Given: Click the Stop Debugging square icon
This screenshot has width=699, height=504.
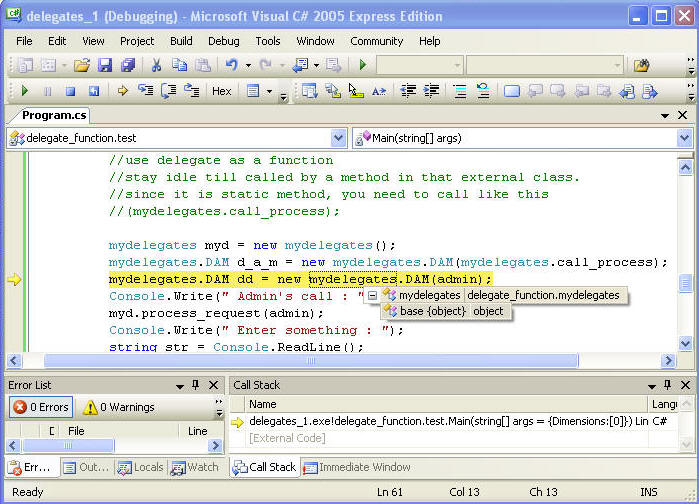Looking at the screenshot, I should coord(70,91).
